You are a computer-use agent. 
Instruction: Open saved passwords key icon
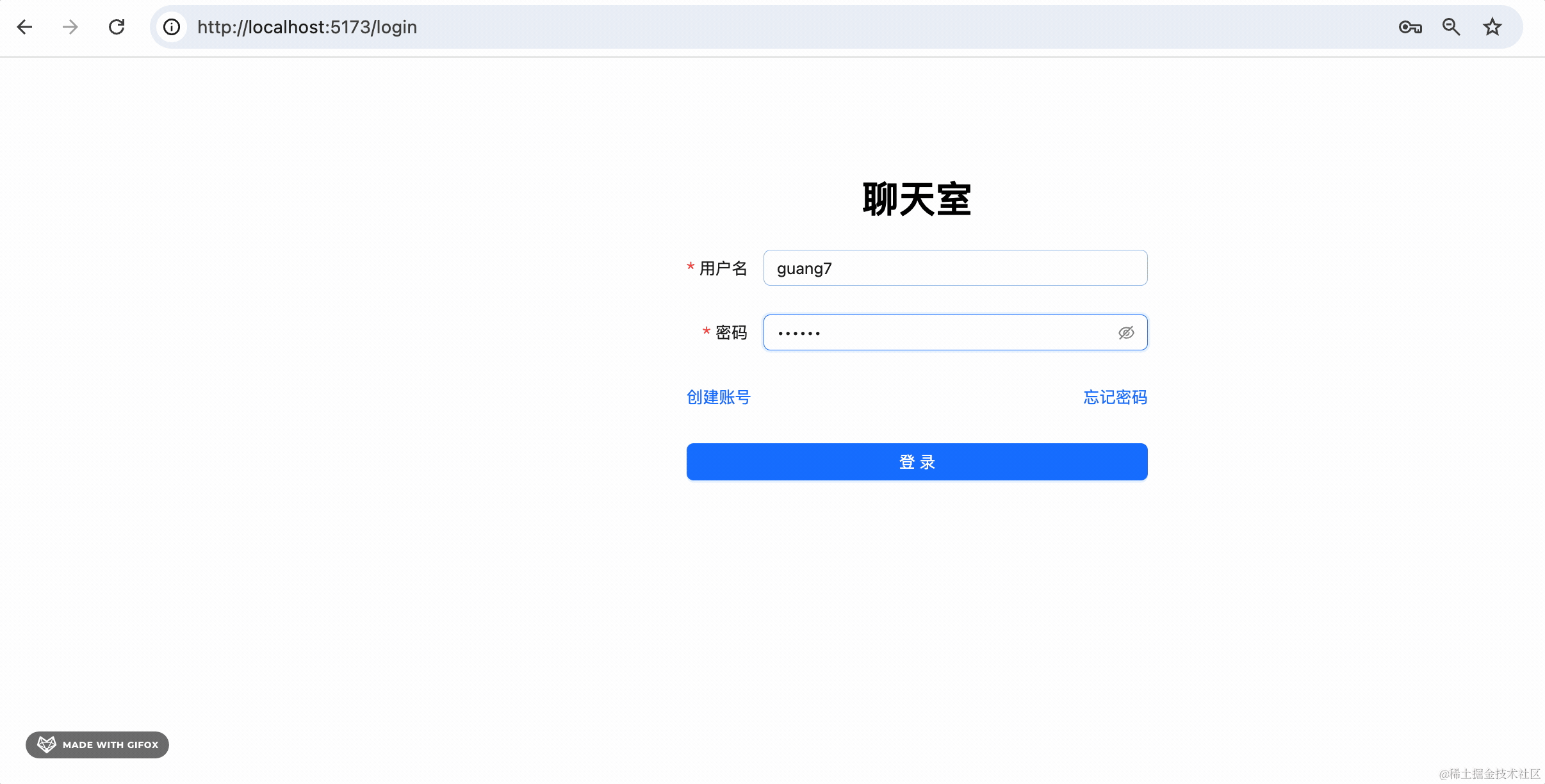1410,27
